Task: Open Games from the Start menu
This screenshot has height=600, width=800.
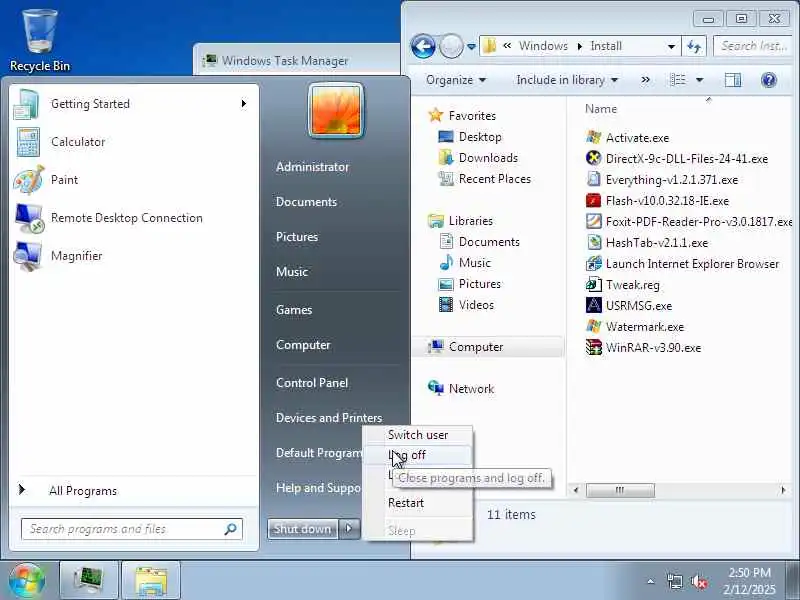Action: tap(294, 310)
